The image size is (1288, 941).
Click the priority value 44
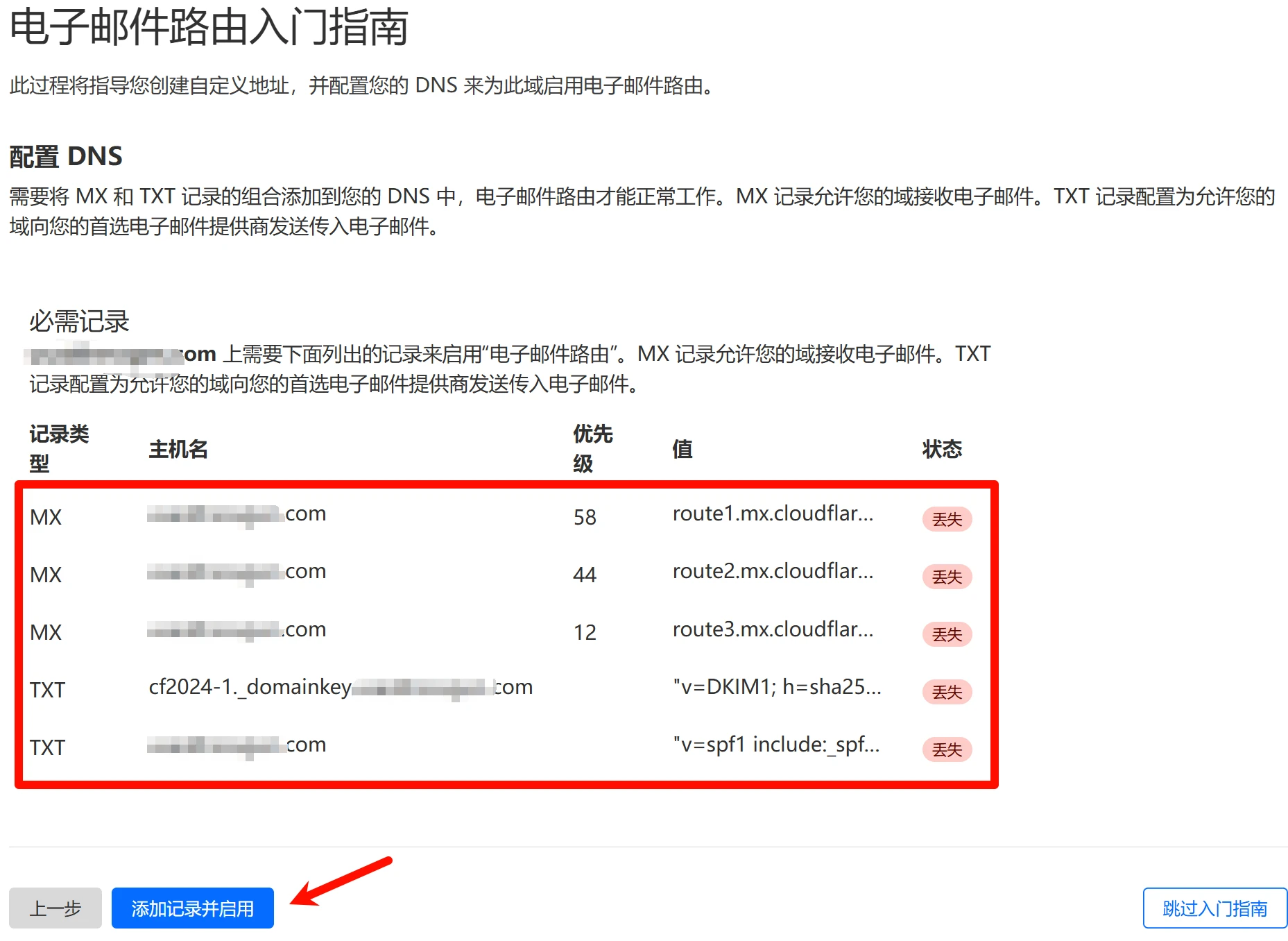coord(585,575)
